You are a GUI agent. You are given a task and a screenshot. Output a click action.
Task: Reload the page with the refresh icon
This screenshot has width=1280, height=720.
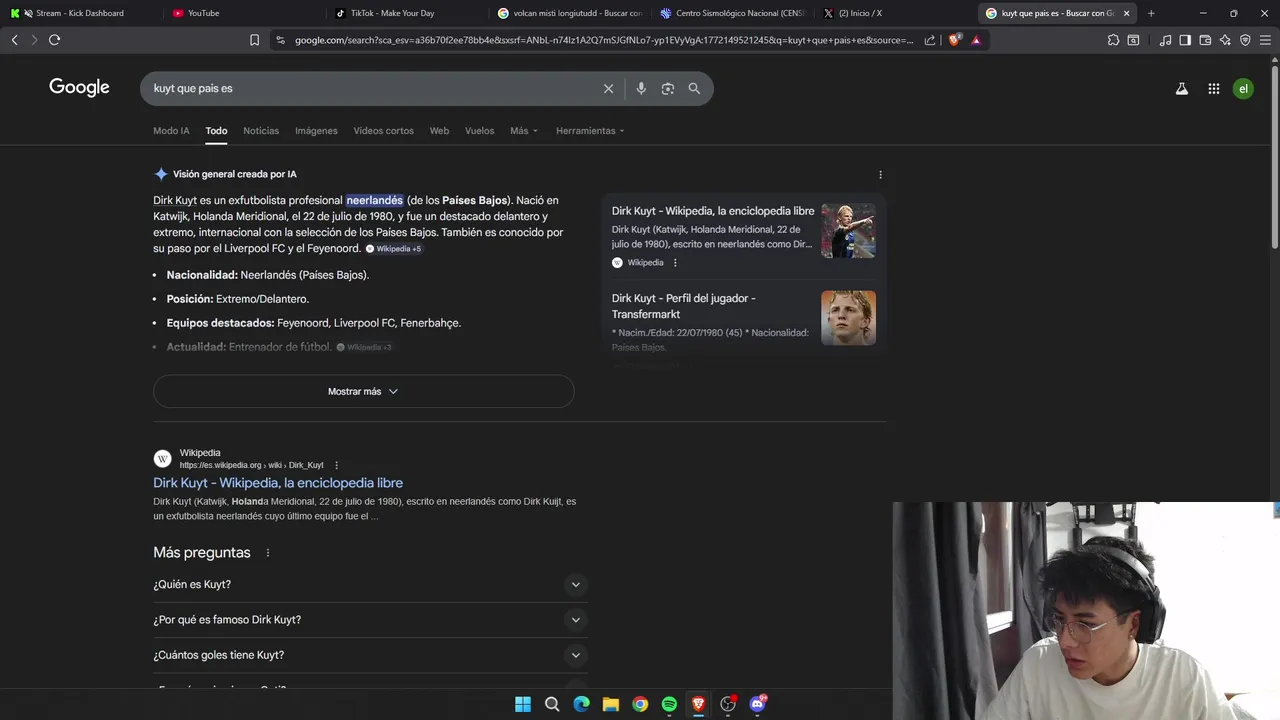pyautogui.click(x=54, y=40)
